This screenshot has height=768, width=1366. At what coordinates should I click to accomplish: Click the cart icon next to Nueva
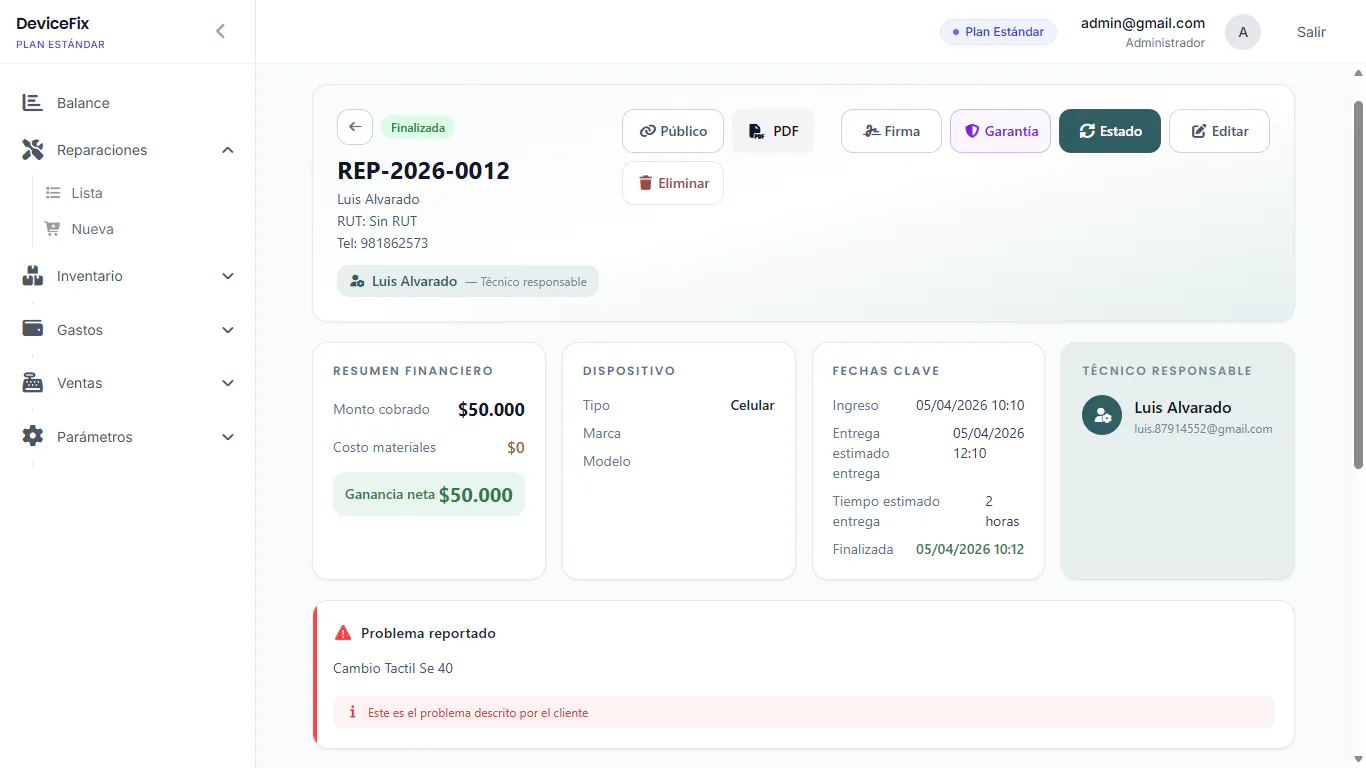(53, 229)
